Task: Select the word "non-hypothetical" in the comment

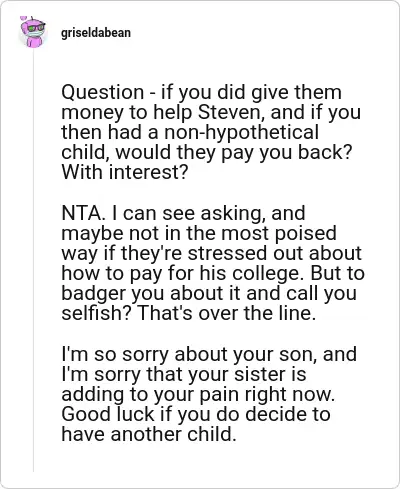Action: coord(241,132)
